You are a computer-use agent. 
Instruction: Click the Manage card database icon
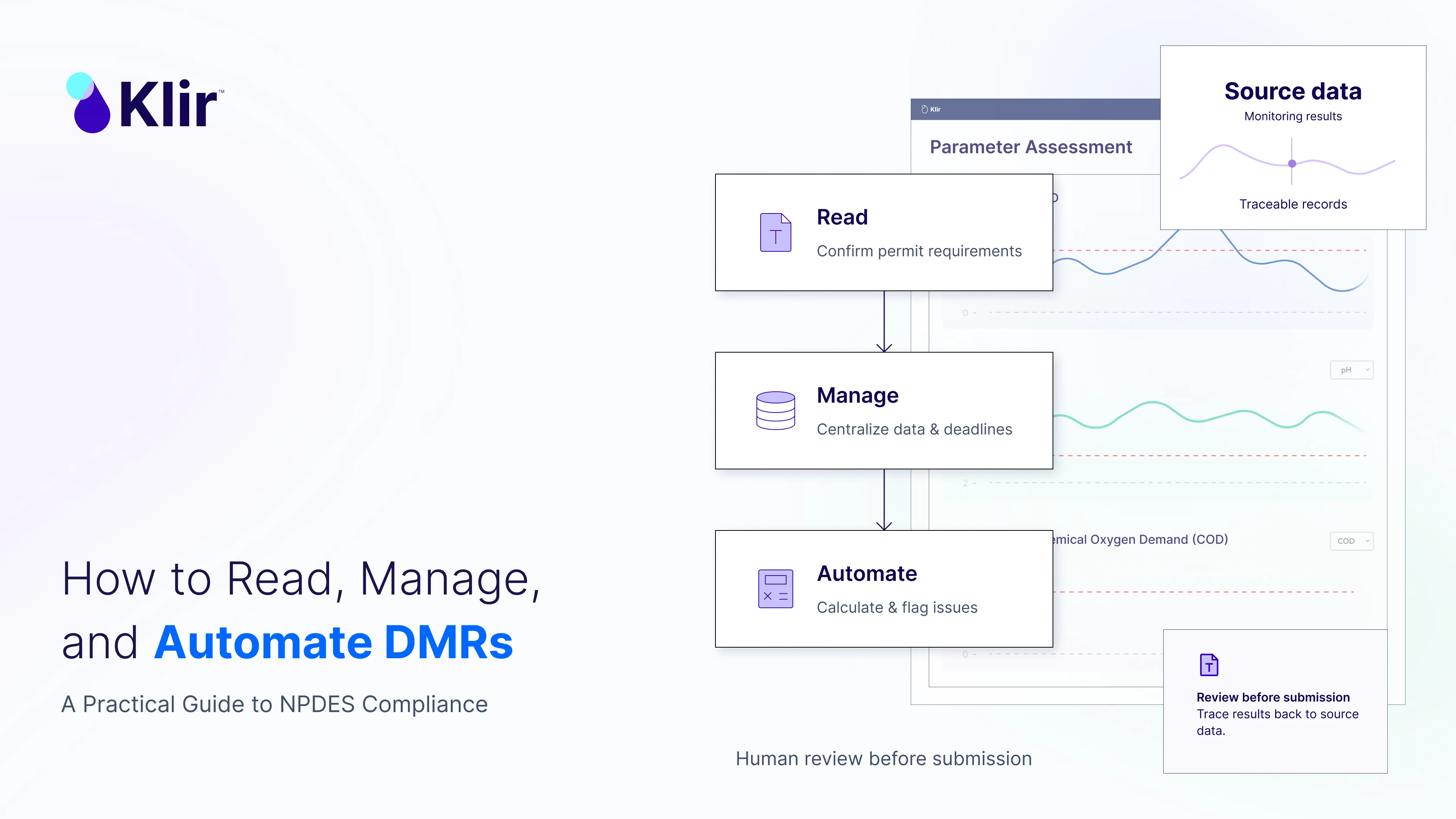[x=775, y=410]
